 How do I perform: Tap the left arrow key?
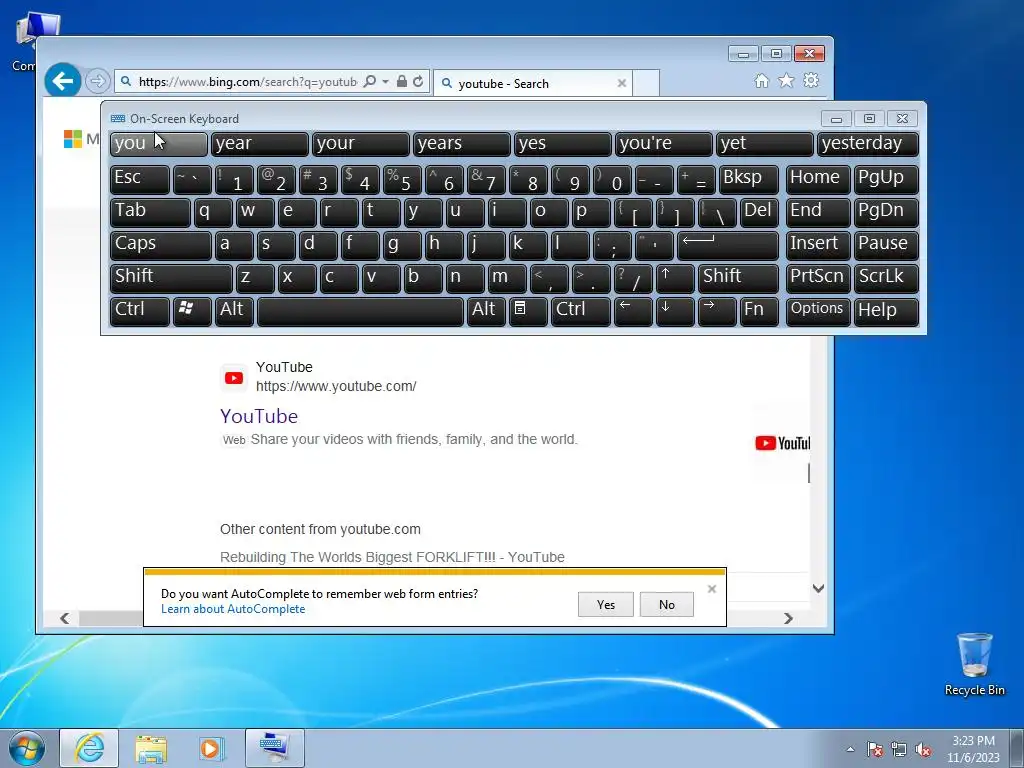[633, 311]
